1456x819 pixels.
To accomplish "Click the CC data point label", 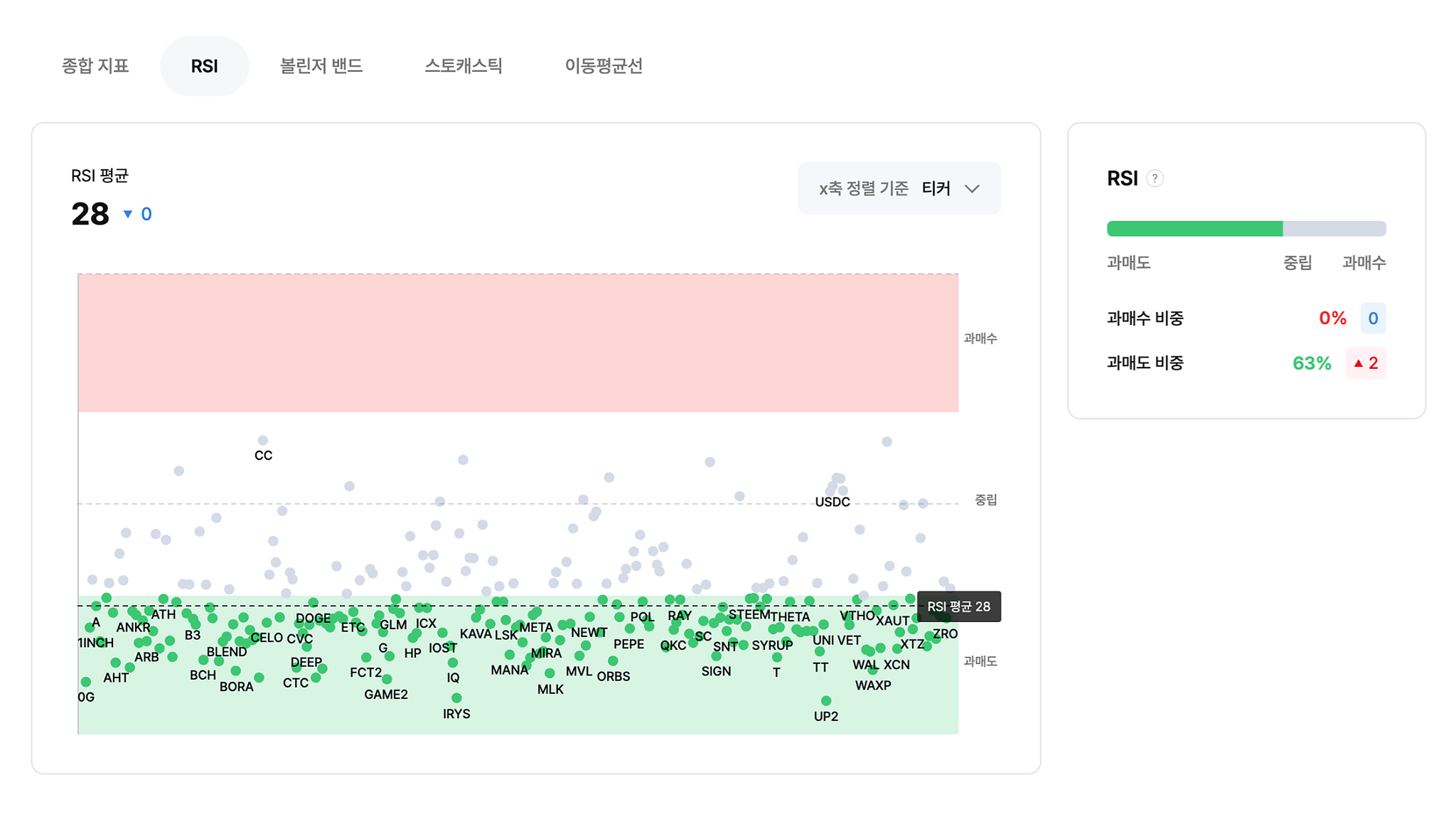I will pos(263,456).
